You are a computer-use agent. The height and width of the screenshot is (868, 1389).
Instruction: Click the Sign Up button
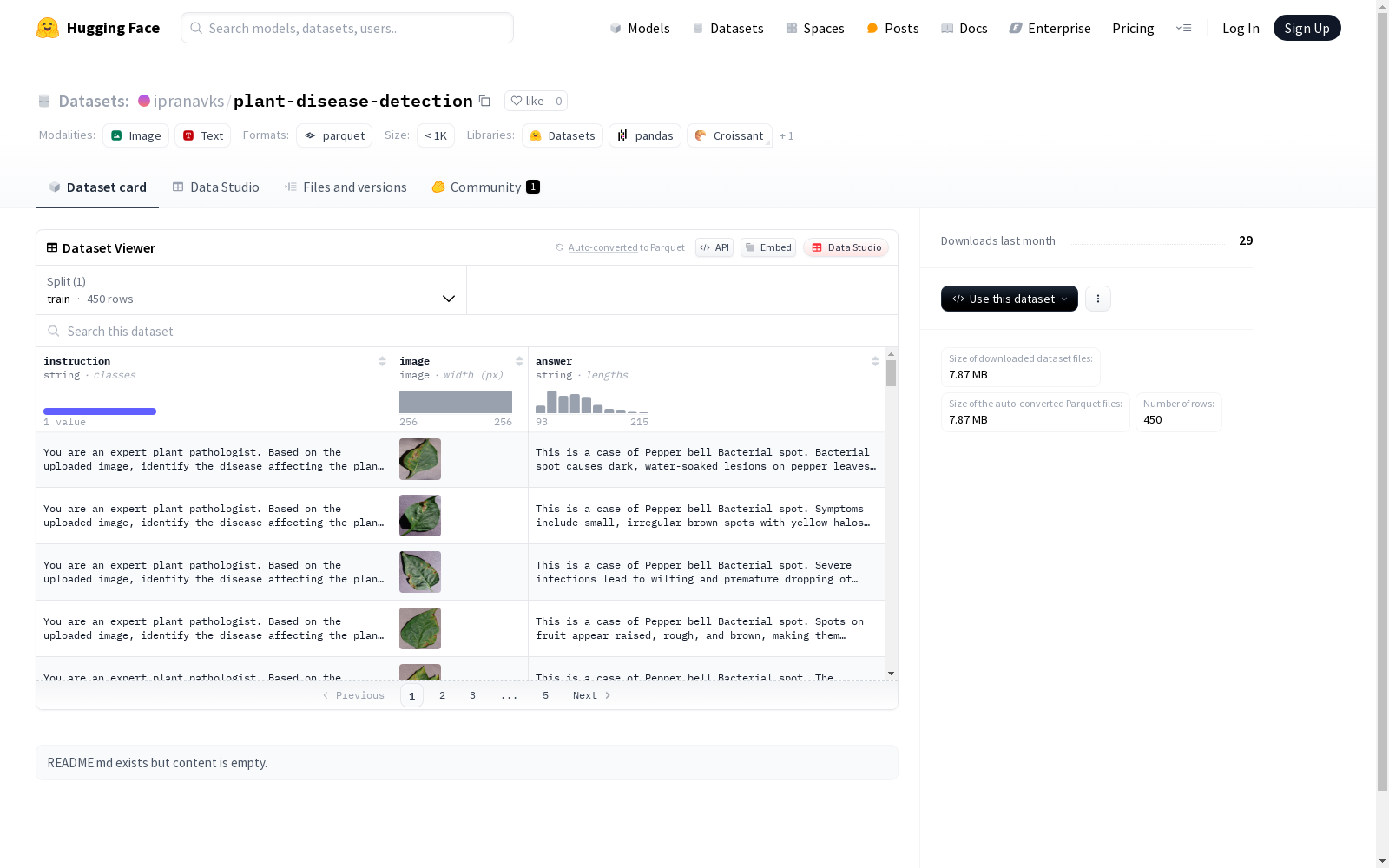(1307, 28)
